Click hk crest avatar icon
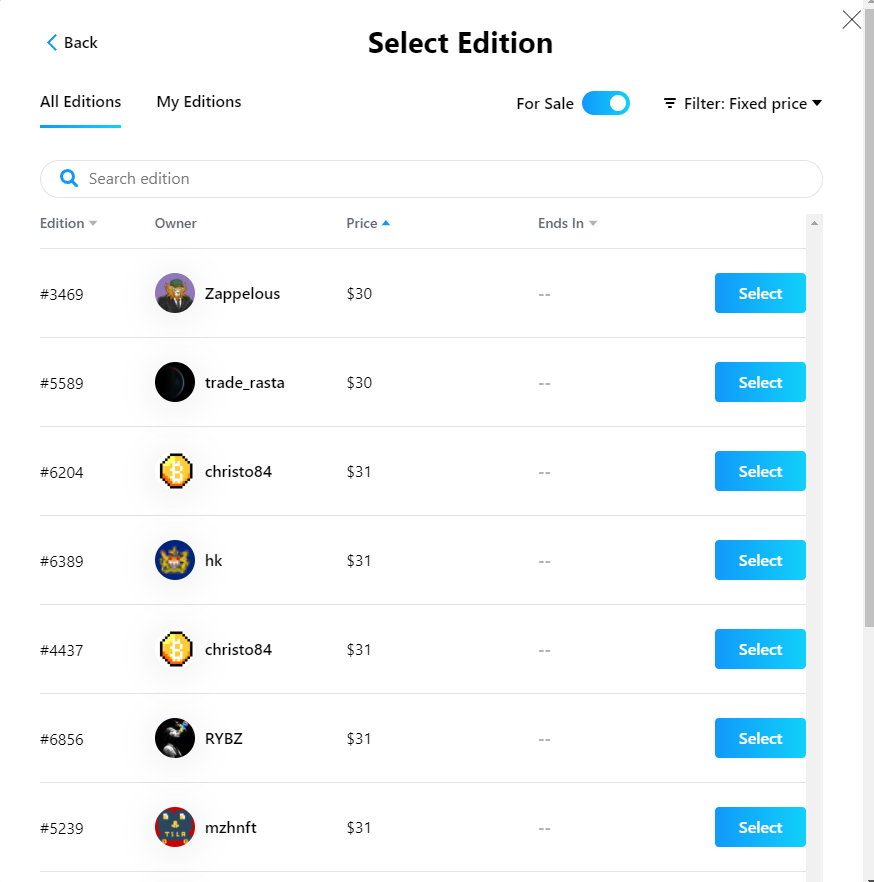Image resolution: width=874 pixels, height=882 pixels. pos(175,560)
